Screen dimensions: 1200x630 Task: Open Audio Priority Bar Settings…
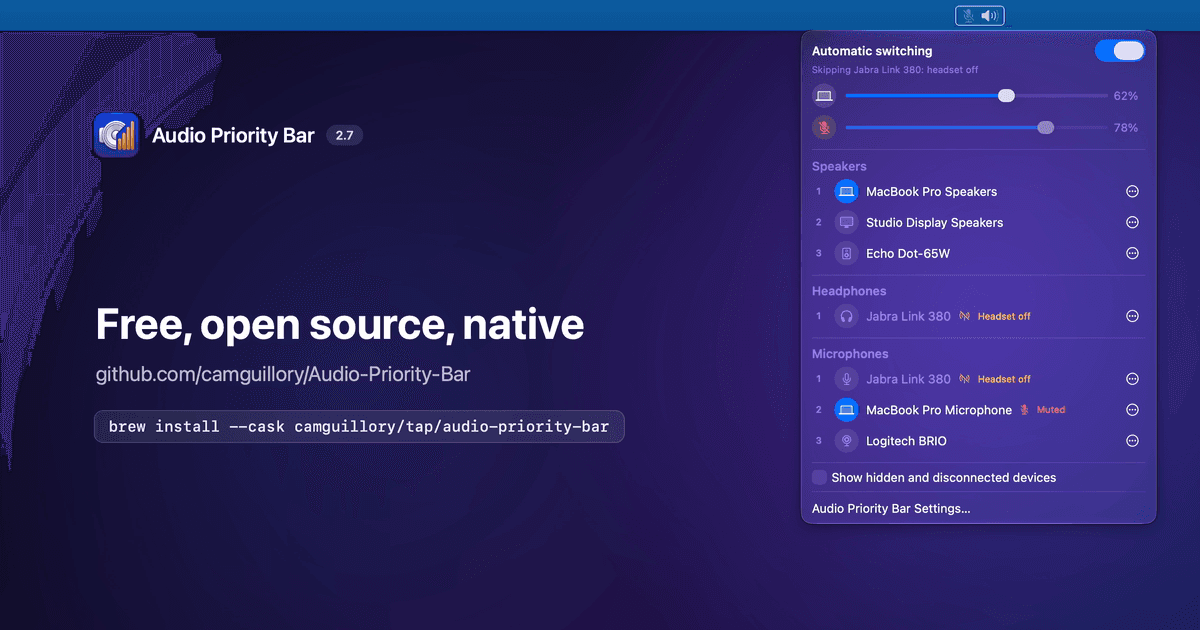pos(891,508)
